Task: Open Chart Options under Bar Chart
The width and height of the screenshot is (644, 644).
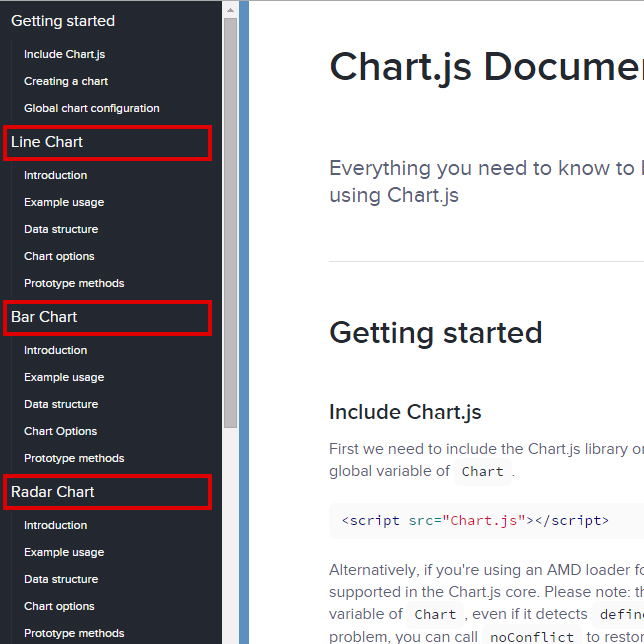Action: pyautogui.click(x=60, y=431)
